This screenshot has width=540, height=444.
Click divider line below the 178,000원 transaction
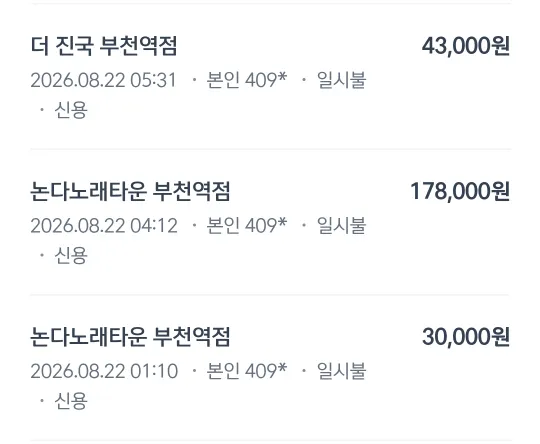270,295
